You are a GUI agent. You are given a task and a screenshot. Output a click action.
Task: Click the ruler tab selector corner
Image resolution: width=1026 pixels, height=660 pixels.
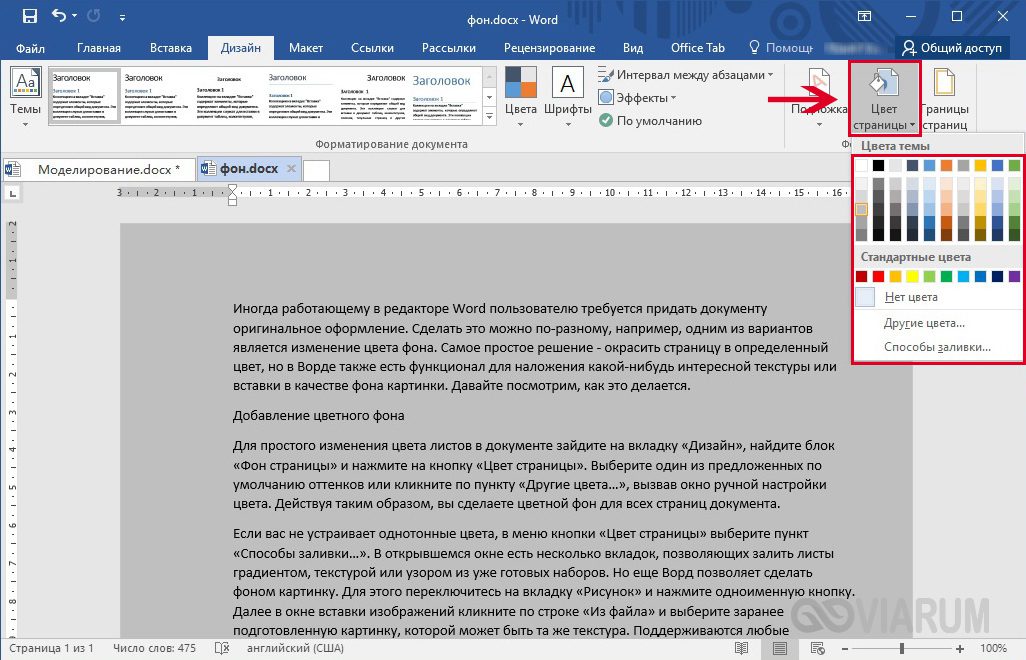(13, 193)
